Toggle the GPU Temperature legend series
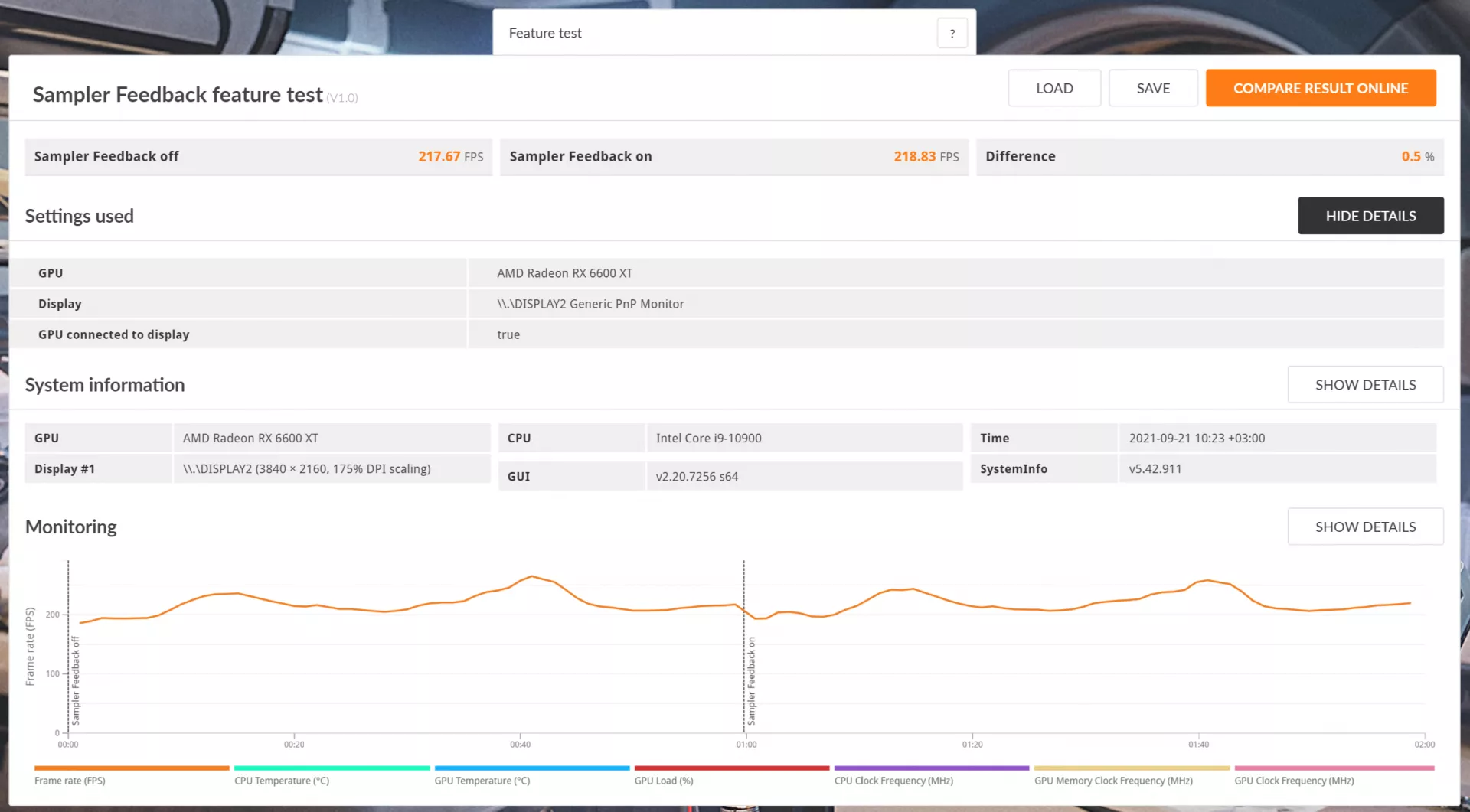The width and height of the screenshot is (1470, 812). [532, 775]
